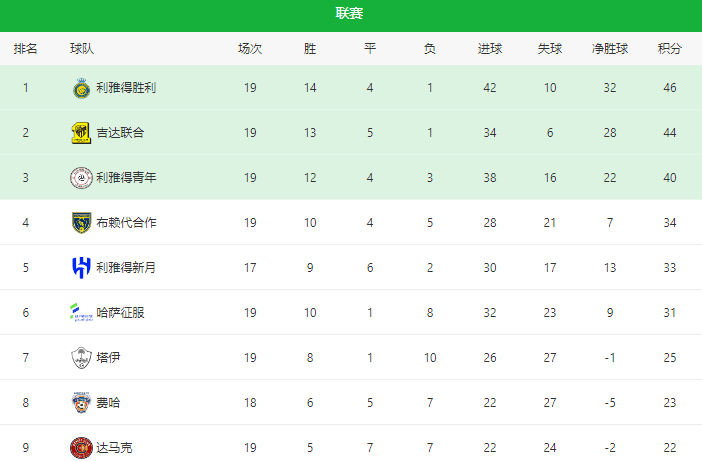Click the 利雅得胜利 team logo
Viewport: 703px width, 461px height.
81,88
